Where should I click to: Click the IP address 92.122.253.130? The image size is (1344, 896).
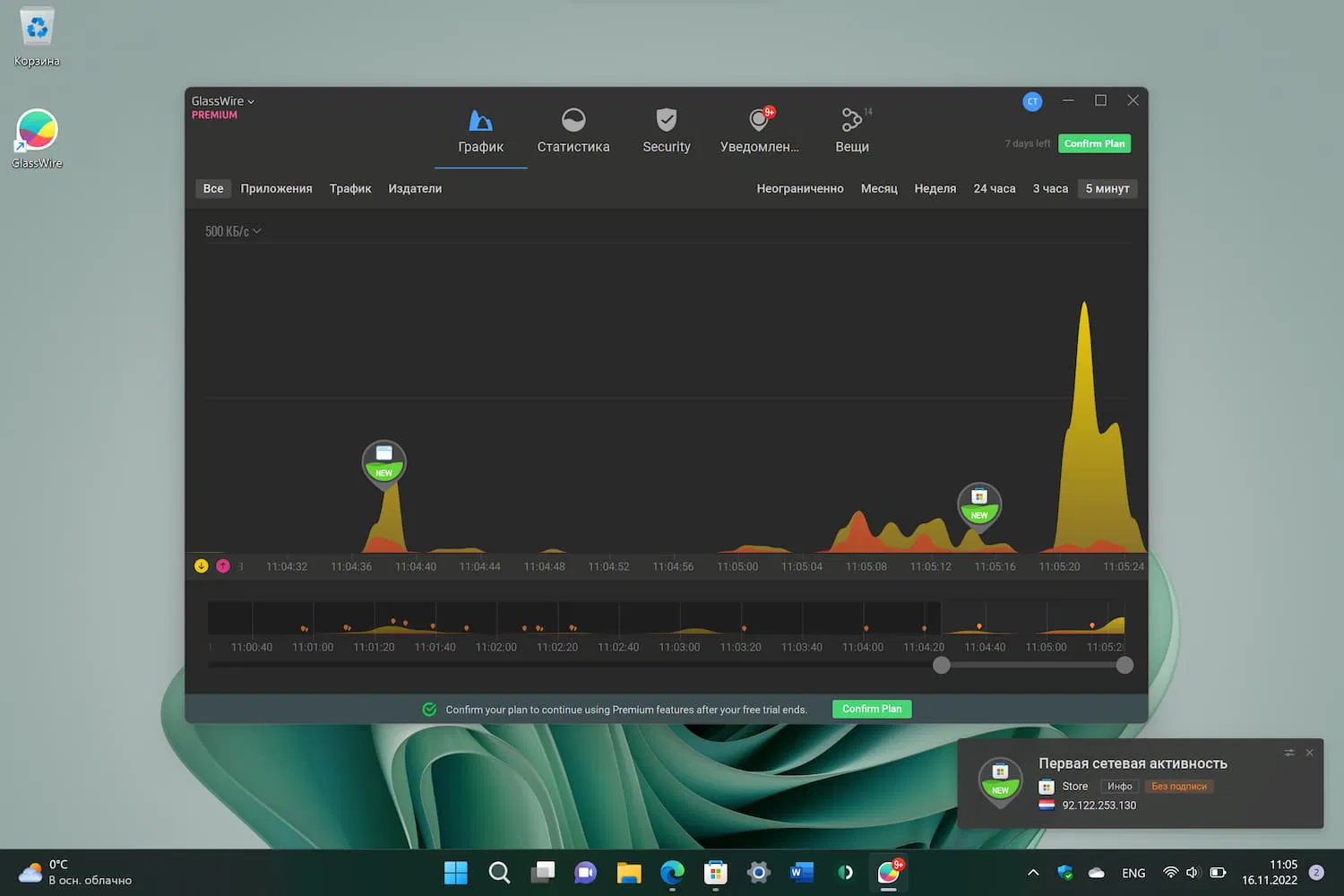pos(1099,806)
